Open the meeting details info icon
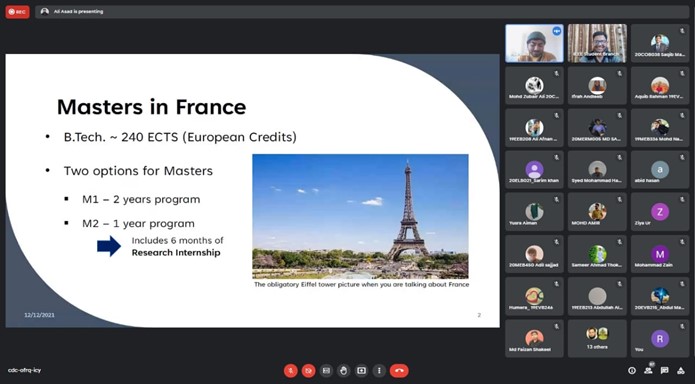This screenshot has width=695, height=384. click(632, 370)
